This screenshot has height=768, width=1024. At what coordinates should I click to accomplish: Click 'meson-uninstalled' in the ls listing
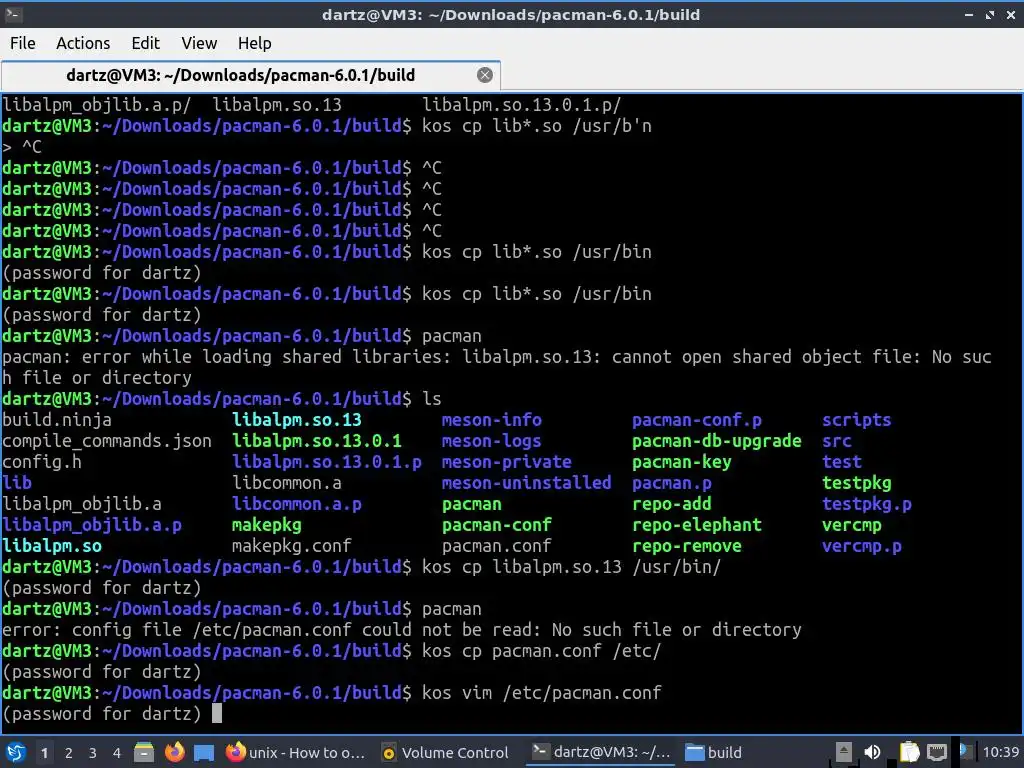point(526,483)
